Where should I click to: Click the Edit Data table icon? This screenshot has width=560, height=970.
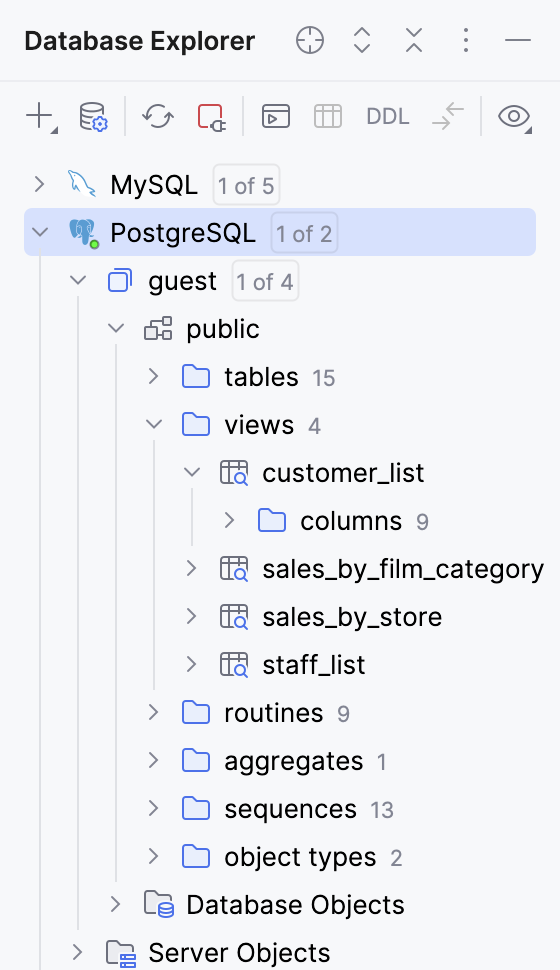click(x=328, y=116)
